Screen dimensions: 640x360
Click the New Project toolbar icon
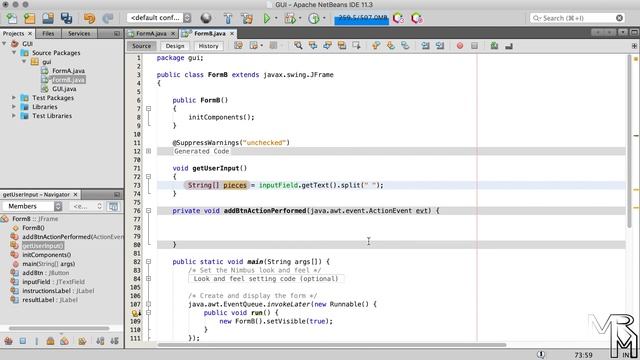pos(29,18)
